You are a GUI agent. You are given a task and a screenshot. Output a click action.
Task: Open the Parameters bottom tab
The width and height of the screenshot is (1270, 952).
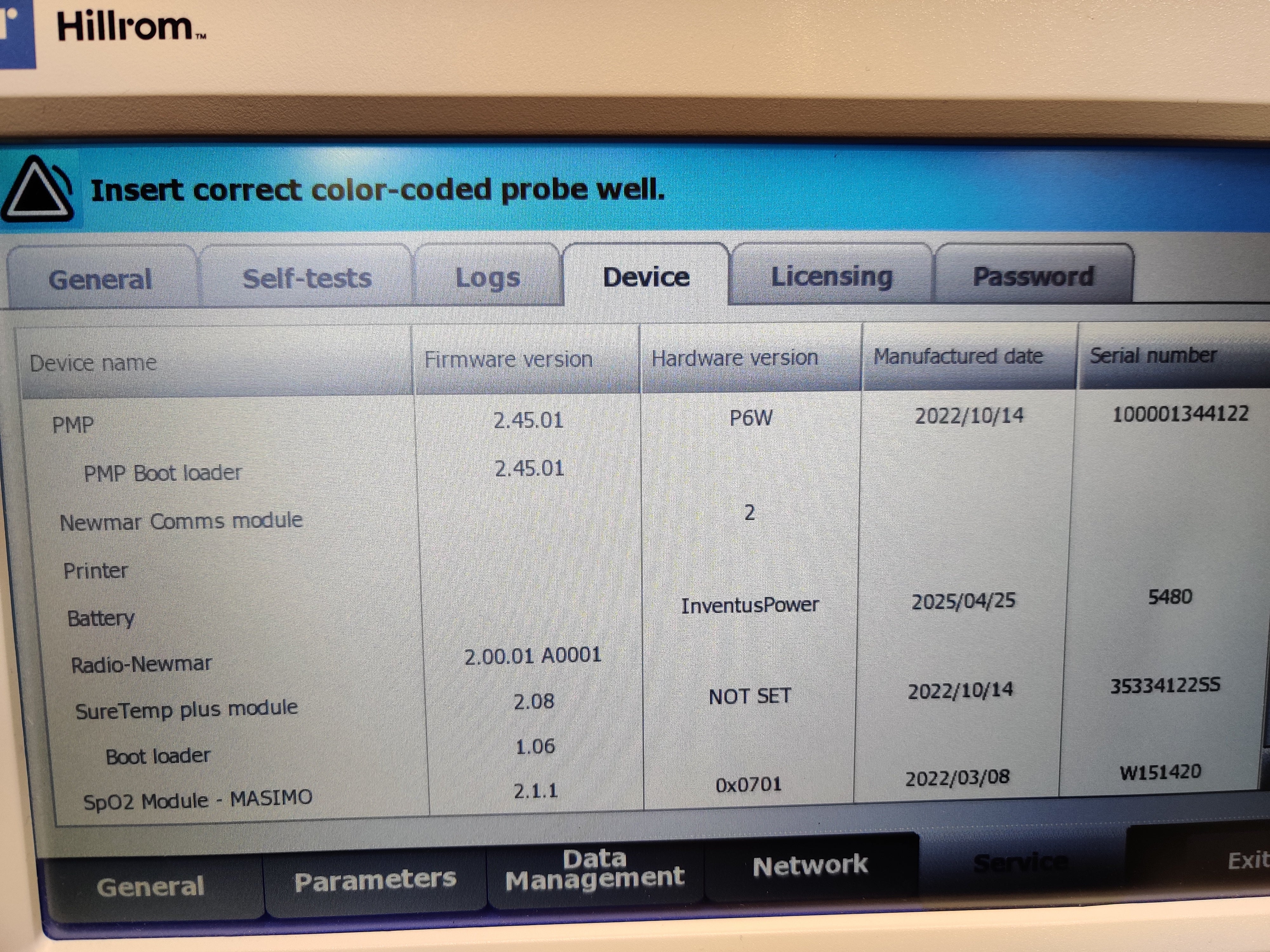tap(375, 880)
